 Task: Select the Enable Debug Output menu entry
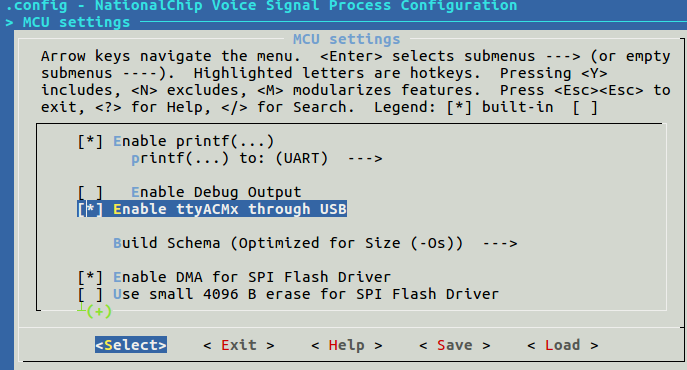point(216,192)
